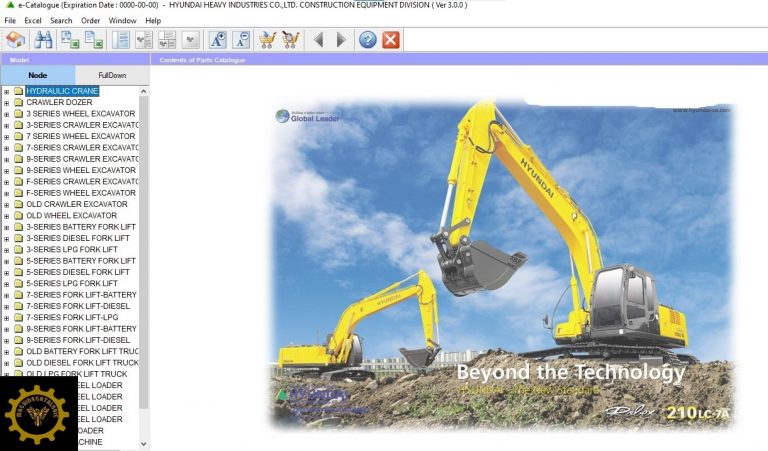
Task: Open the Excel menu
Action: (x=33, y=20)
